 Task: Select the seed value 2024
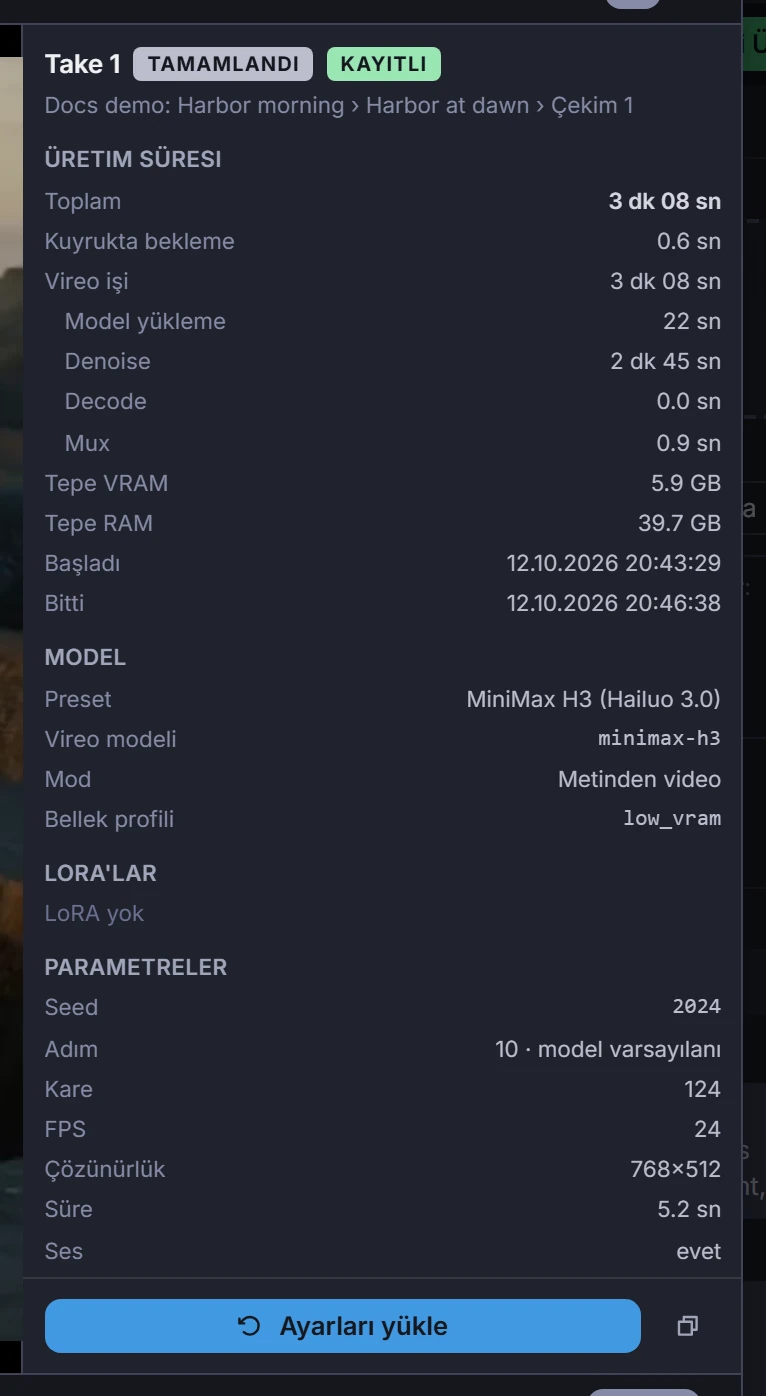696,1006
